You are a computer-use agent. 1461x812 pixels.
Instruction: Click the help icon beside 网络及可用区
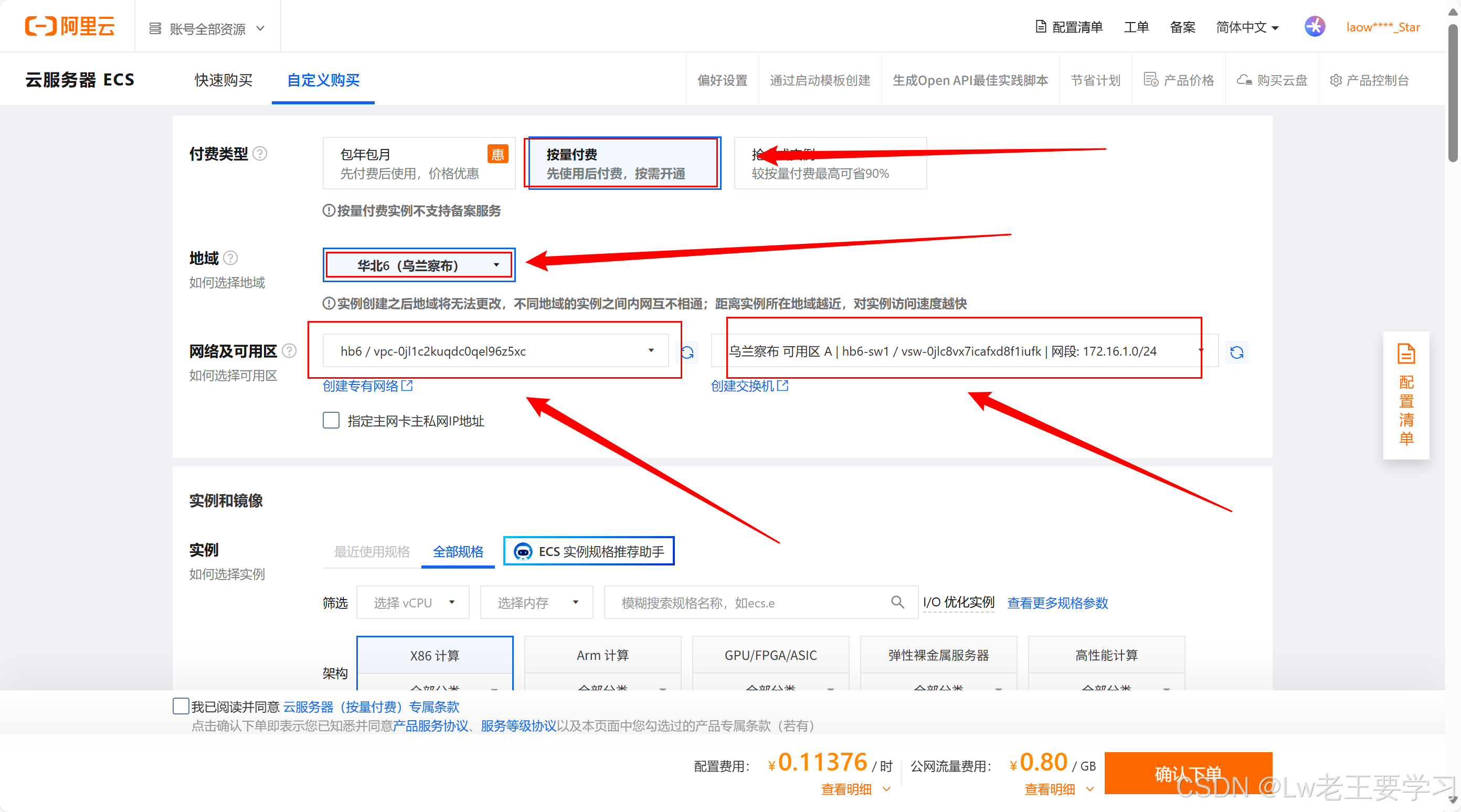(289, 351)
